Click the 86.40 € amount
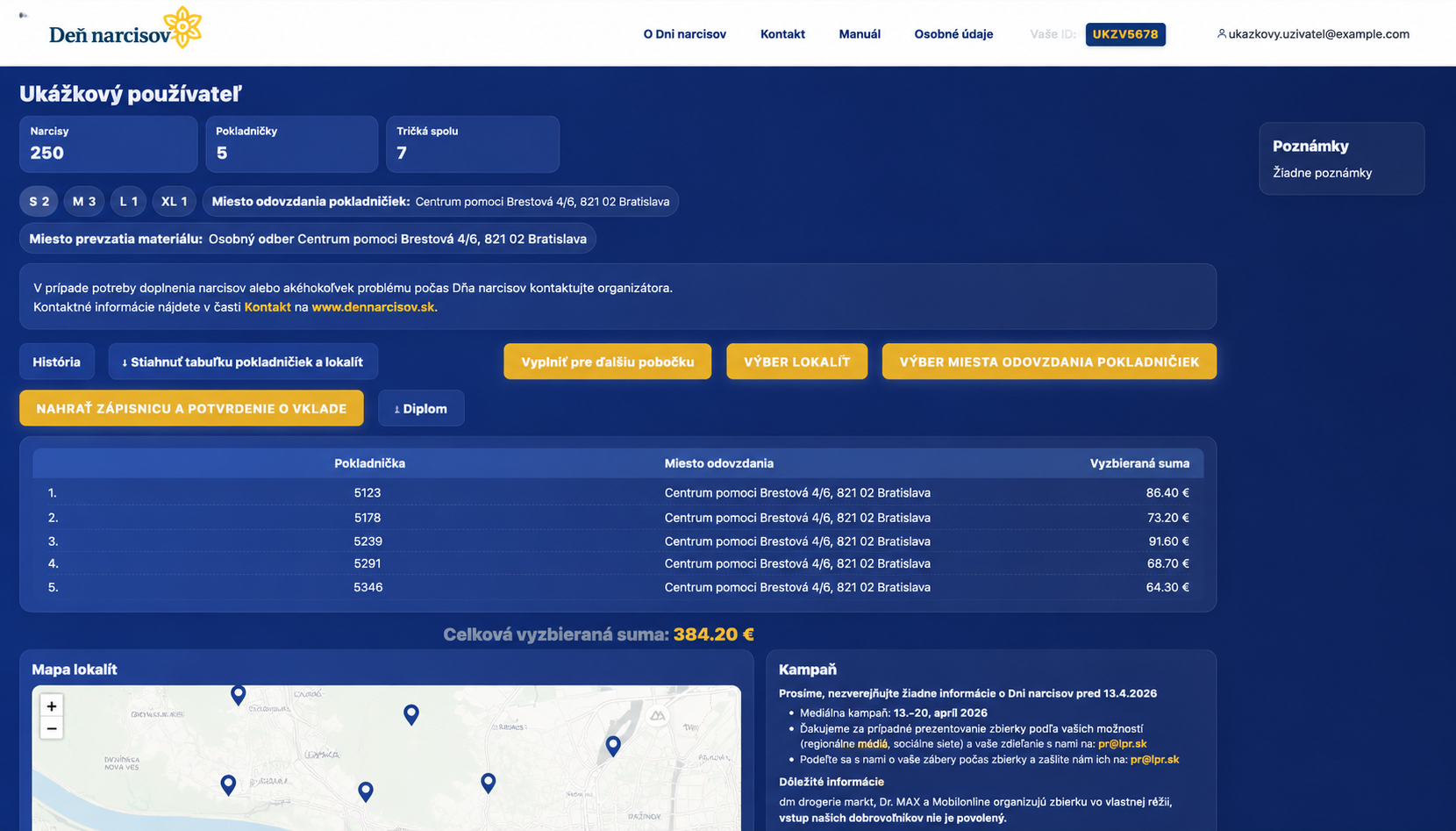 (1167, 493)
